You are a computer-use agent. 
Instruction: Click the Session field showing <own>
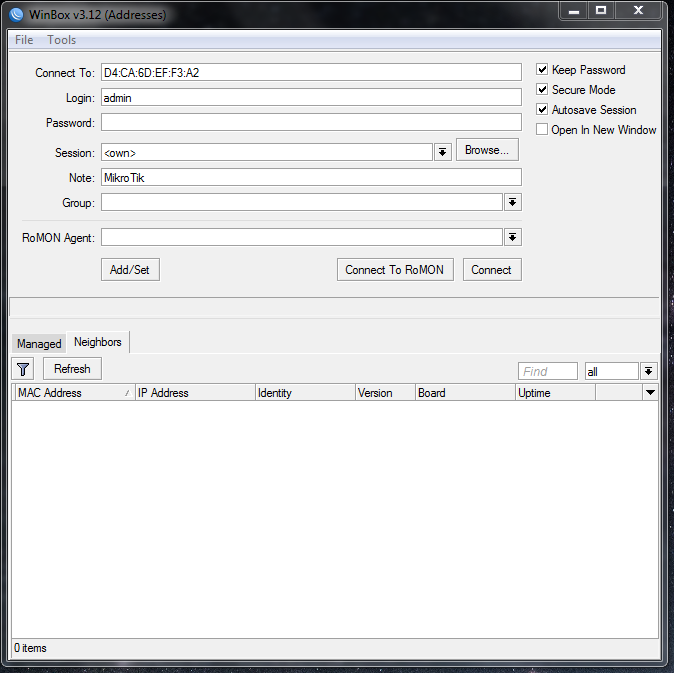click(267, 152)
